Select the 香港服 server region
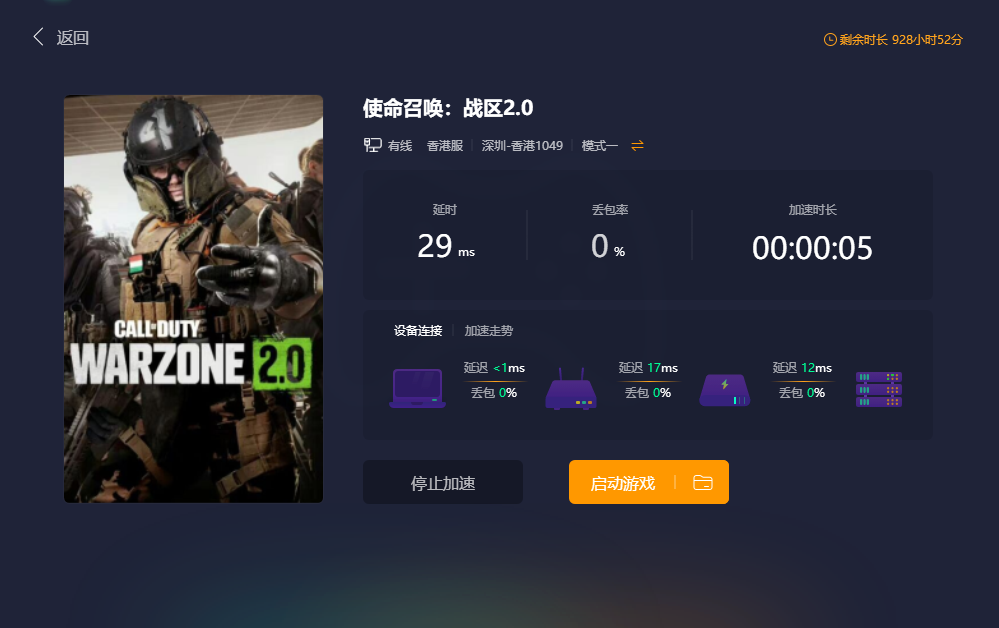 [x=445, y=146]
